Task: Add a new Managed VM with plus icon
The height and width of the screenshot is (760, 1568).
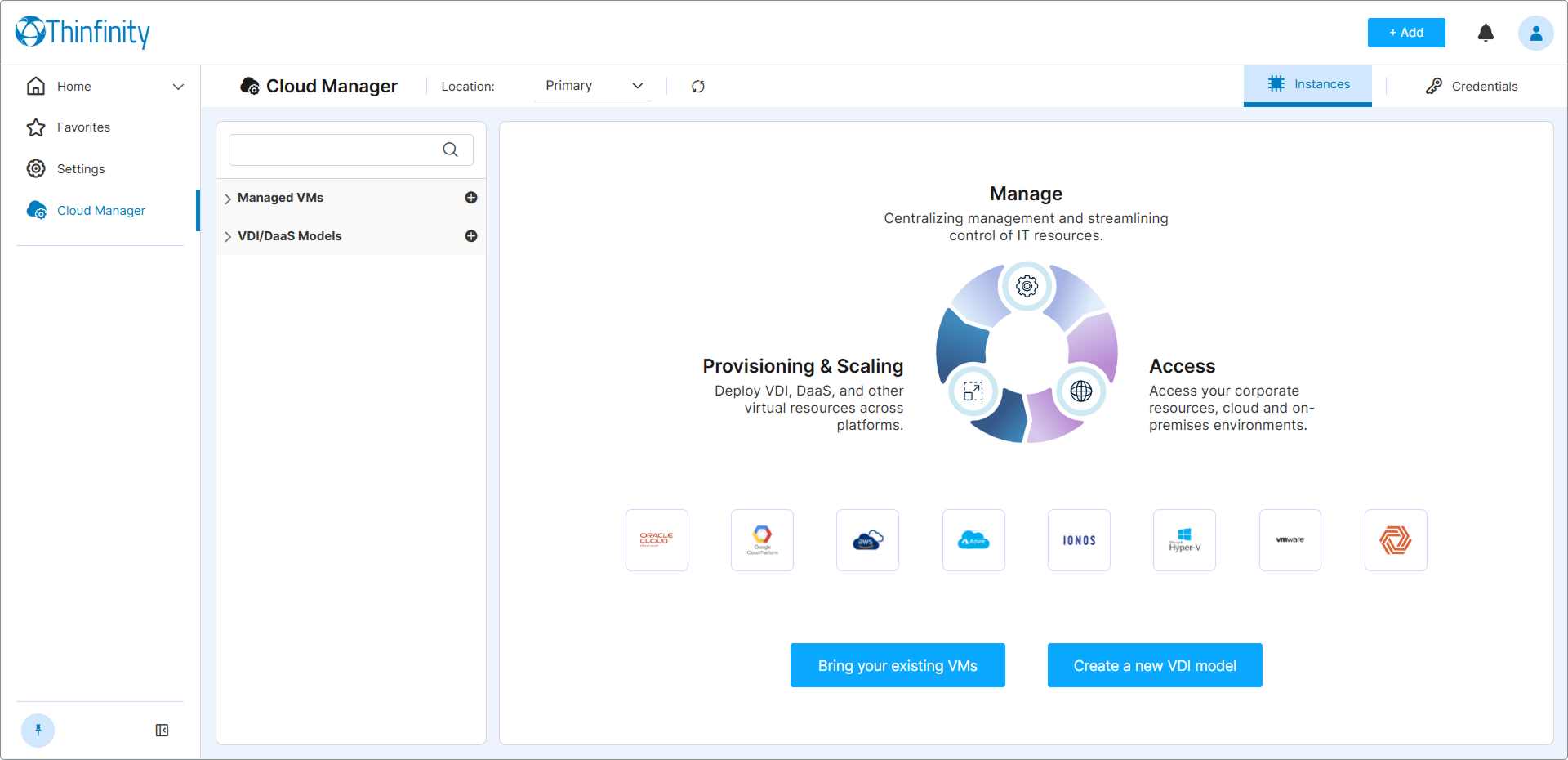Action: click(471, 198)
